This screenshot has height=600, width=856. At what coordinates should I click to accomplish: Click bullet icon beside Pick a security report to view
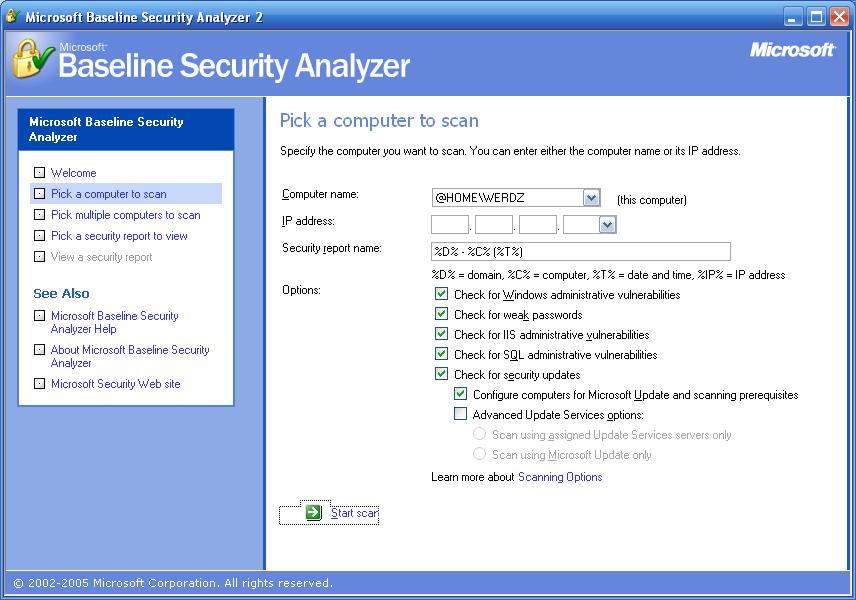tap(39, 236)
